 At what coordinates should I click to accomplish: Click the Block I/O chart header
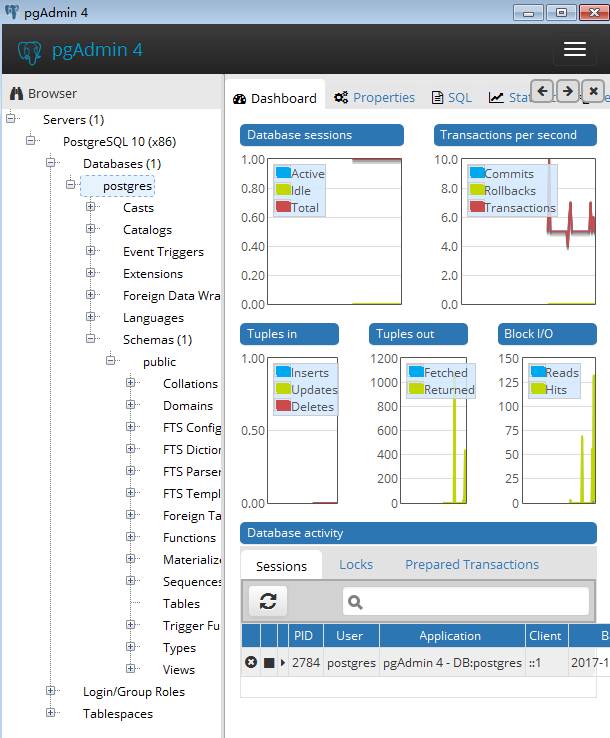tap(547, 334)
